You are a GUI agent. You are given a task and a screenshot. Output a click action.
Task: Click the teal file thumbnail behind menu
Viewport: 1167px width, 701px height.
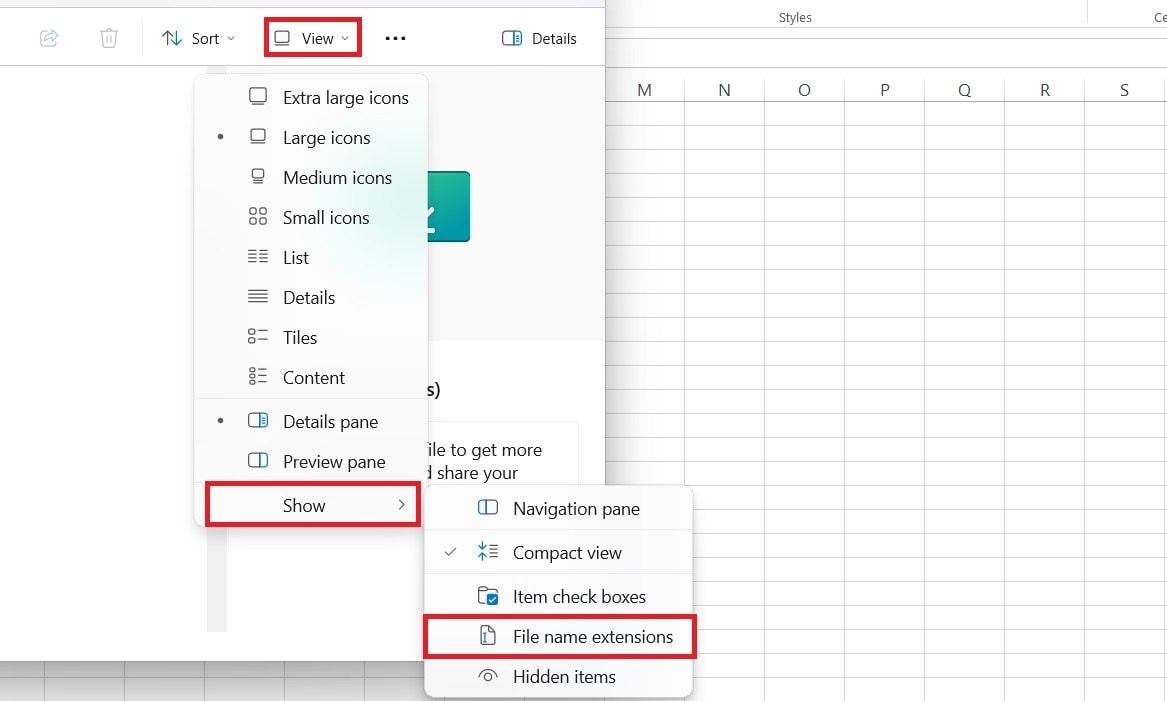click(x=449, y=206)
